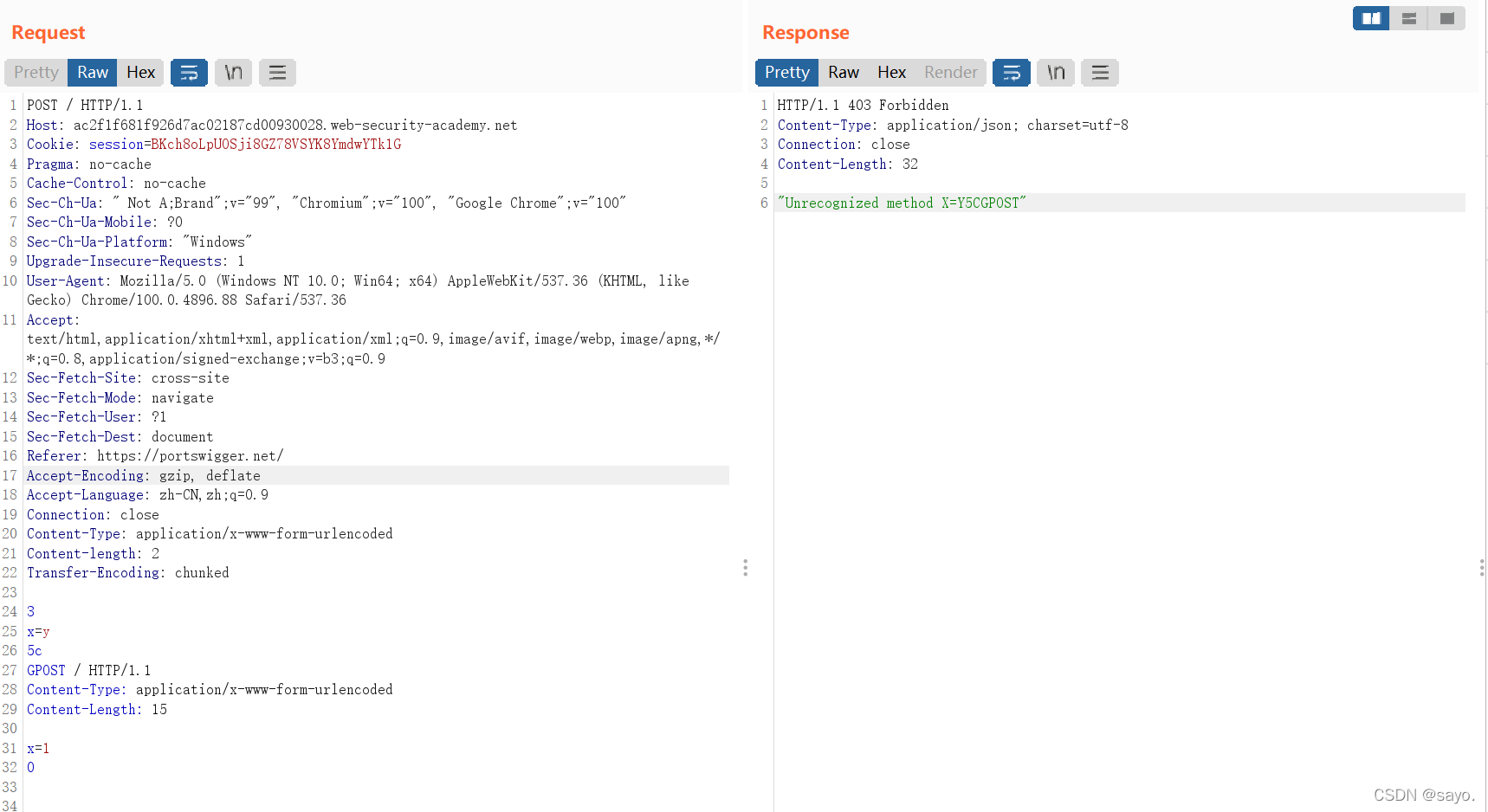Screen dimensions: 1488x812
Task: Switch Response view to Hex tab
Action: click(x=891, y=73)
